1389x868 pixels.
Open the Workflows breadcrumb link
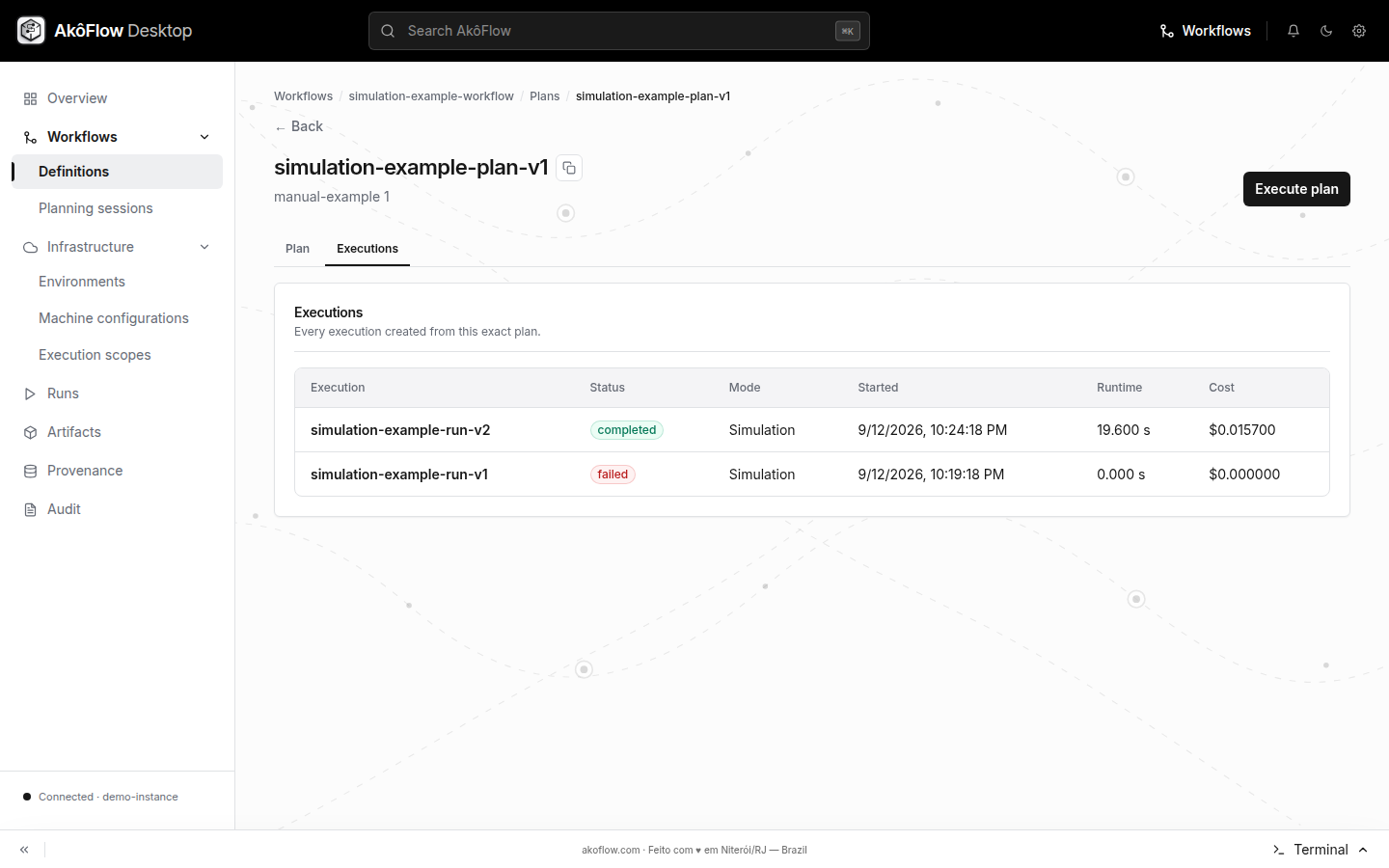[x=303, y=96]
